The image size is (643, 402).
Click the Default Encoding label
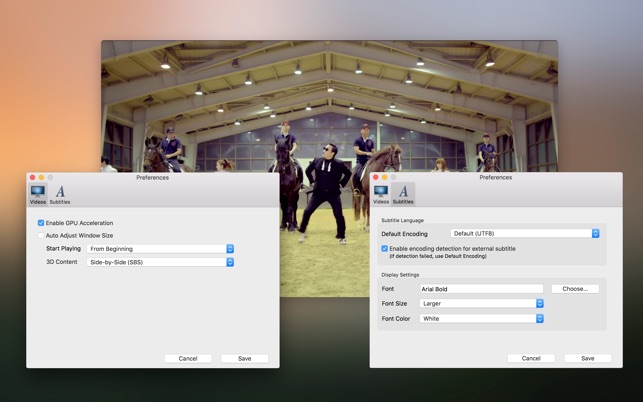click(x=404, y=234)
